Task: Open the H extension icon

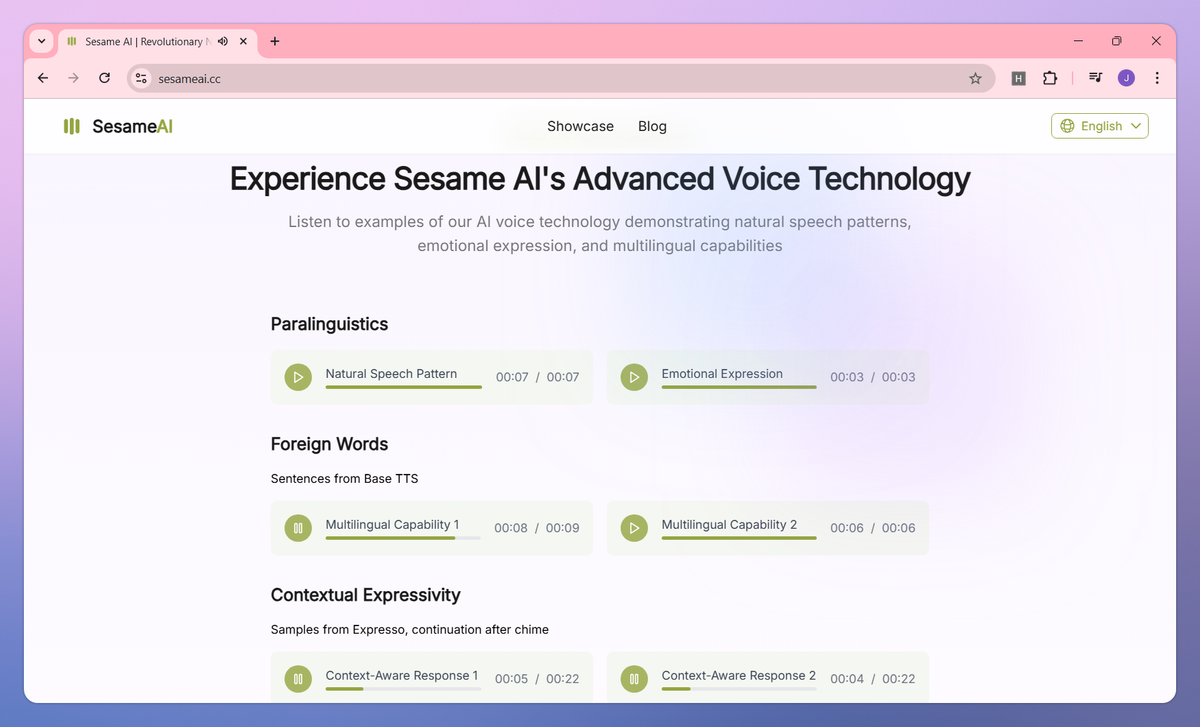Action: pos(1019,78)
